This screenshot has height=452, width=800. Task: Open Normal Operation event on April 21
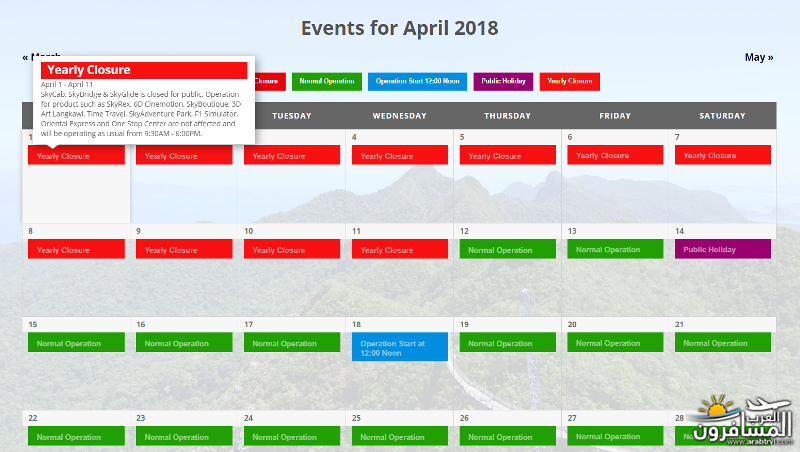pos(723,343)
